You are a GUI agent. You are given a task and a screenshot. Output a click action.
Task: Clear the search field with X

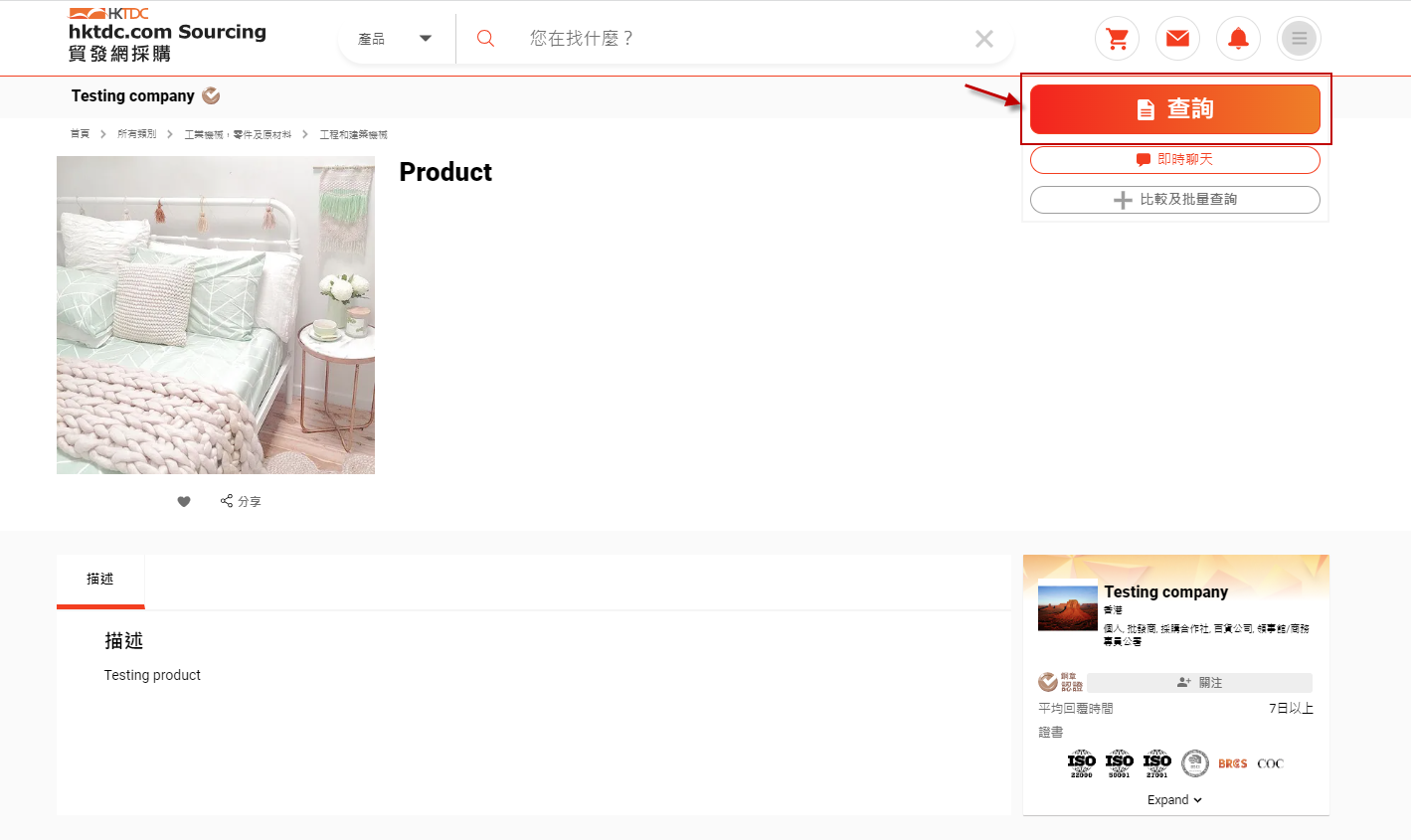point(984,39)
